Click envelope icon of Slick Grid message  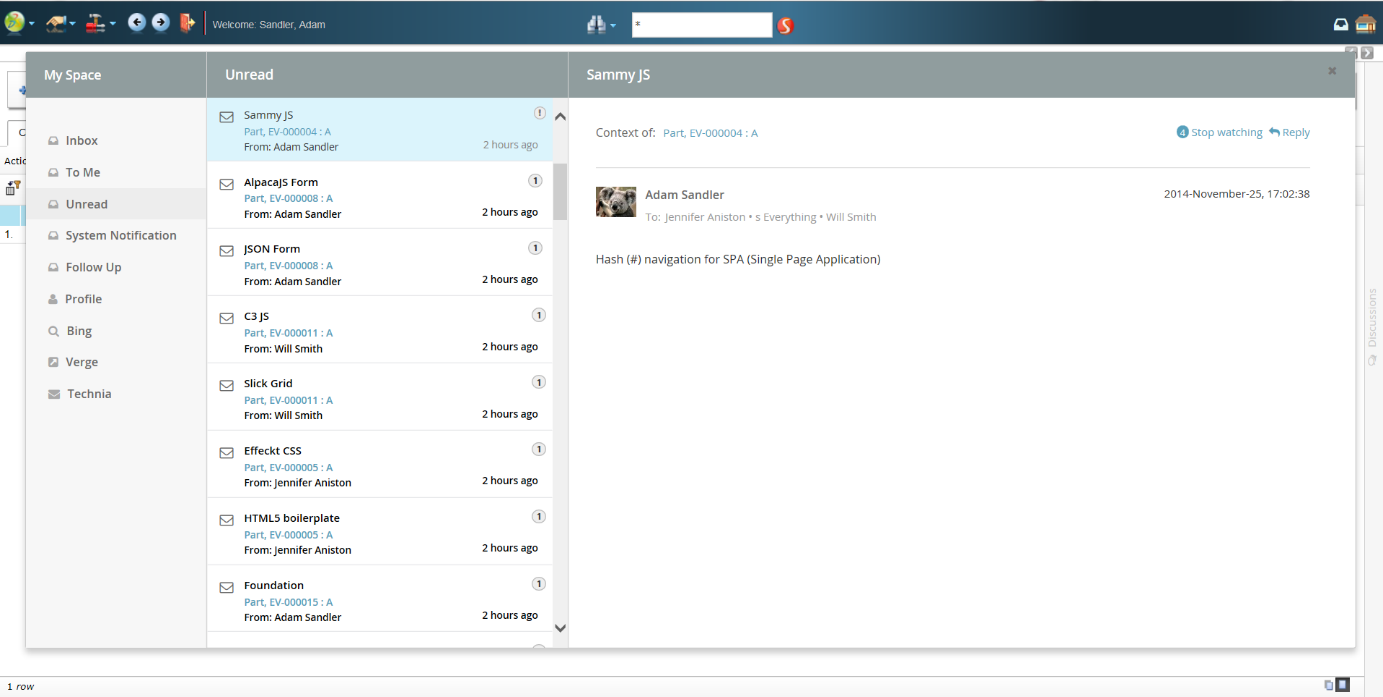227,385
